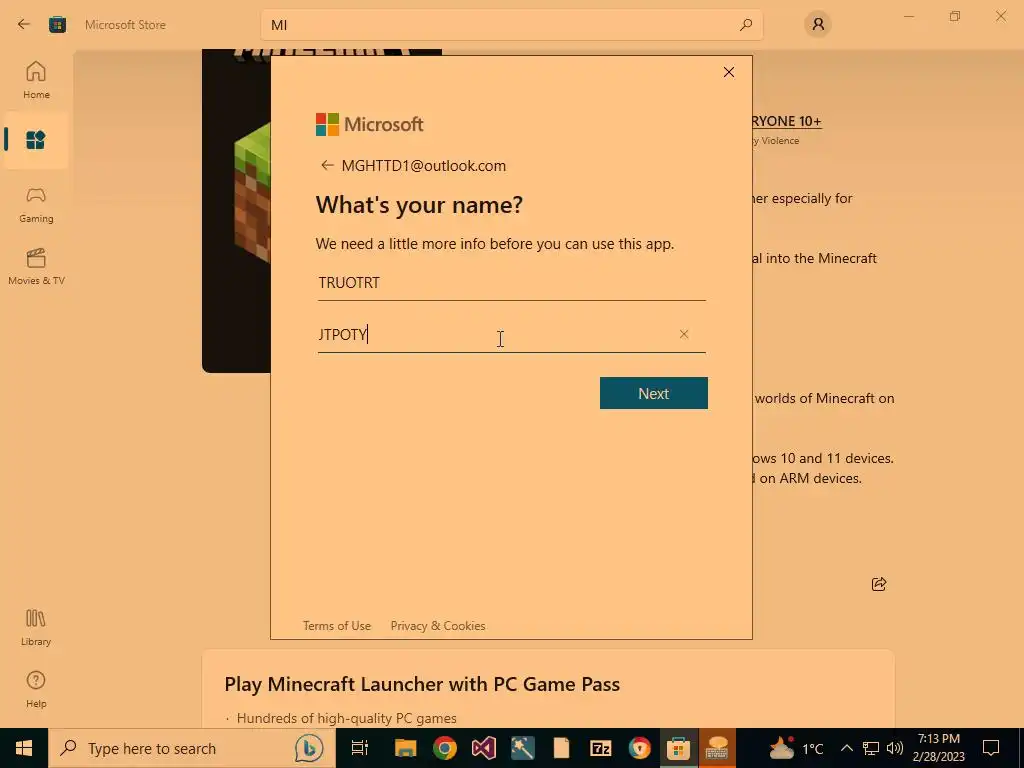
Task: Close the Microsoft sign-in dialog
Action: [x=729, y=72]
